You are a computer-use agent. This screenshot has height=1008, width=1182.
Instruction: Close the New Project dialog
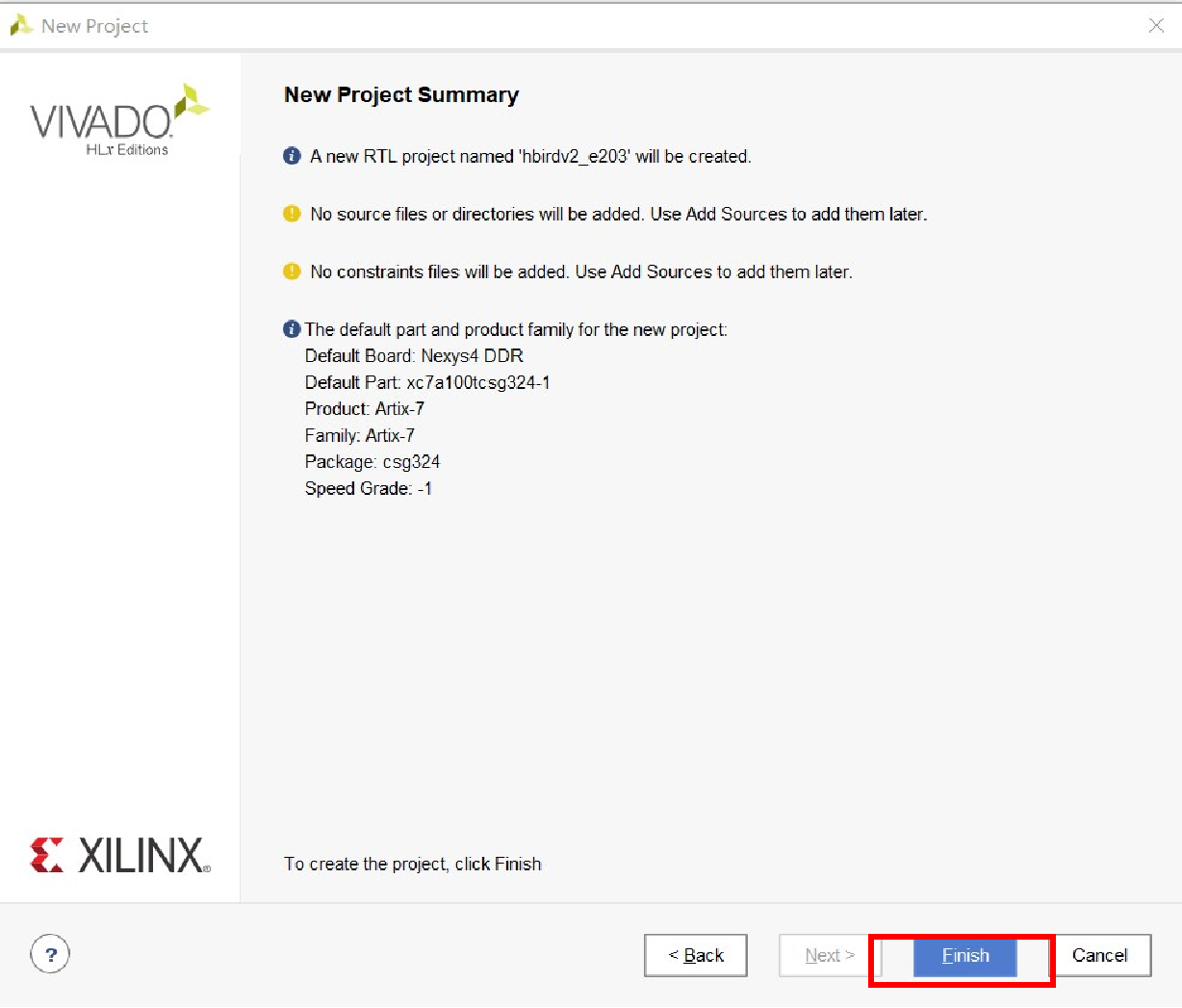(x=1156, y=26)
